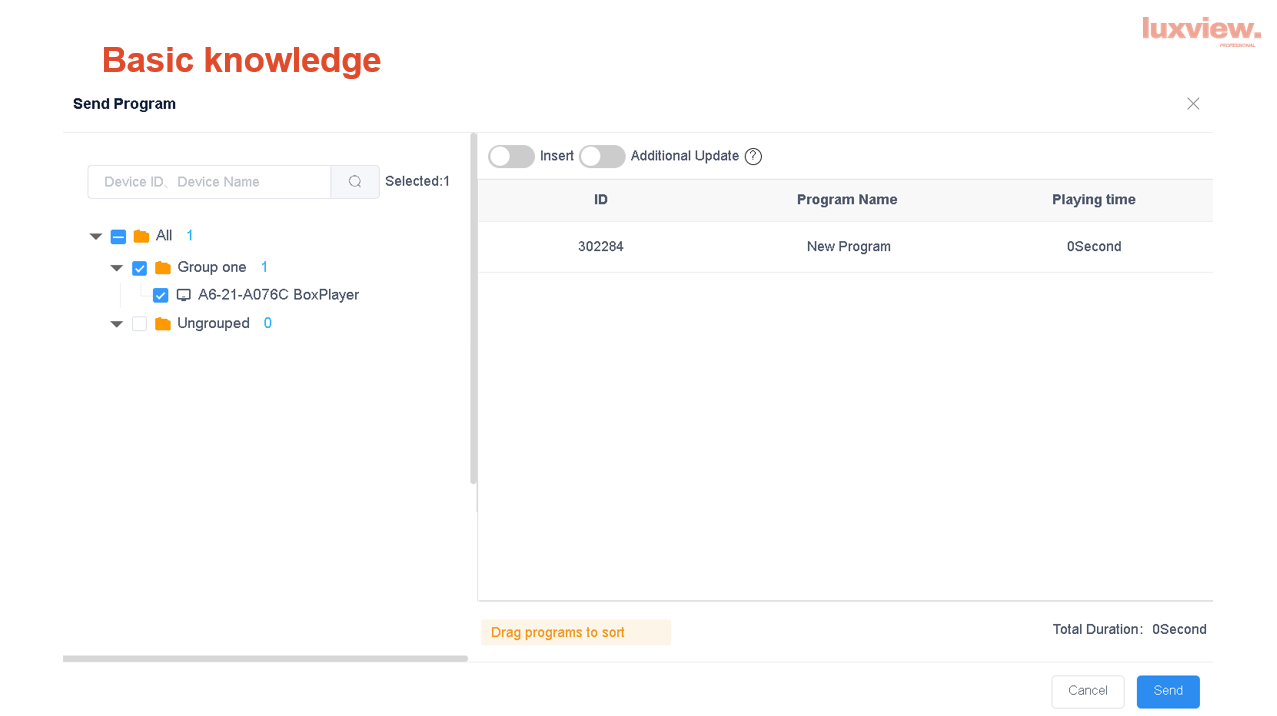Turn on Additional Update toggle
Image resolution: width=1277 pixels, height=716 pixels.
tap(602, 156)
